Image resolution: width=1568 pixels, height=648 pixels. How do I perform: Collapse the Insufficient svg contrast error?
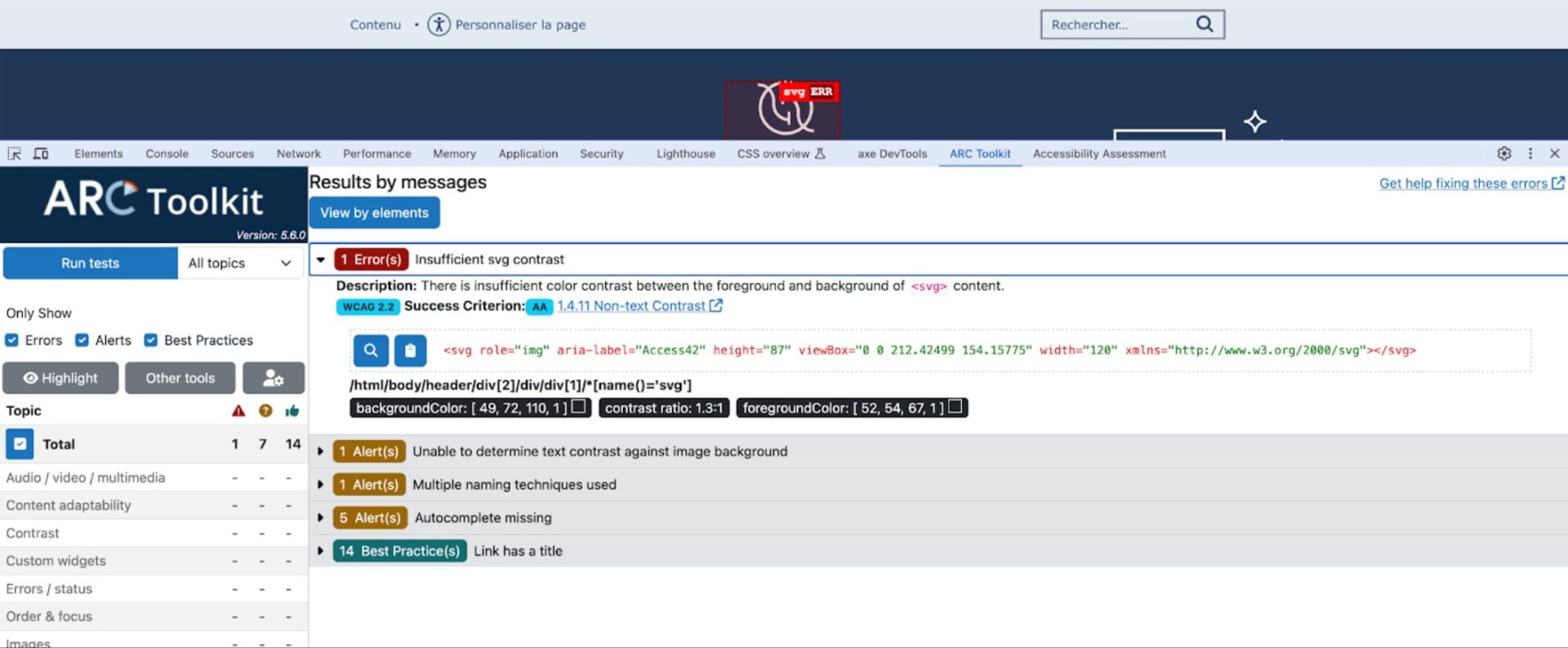(x=321, y=260)
